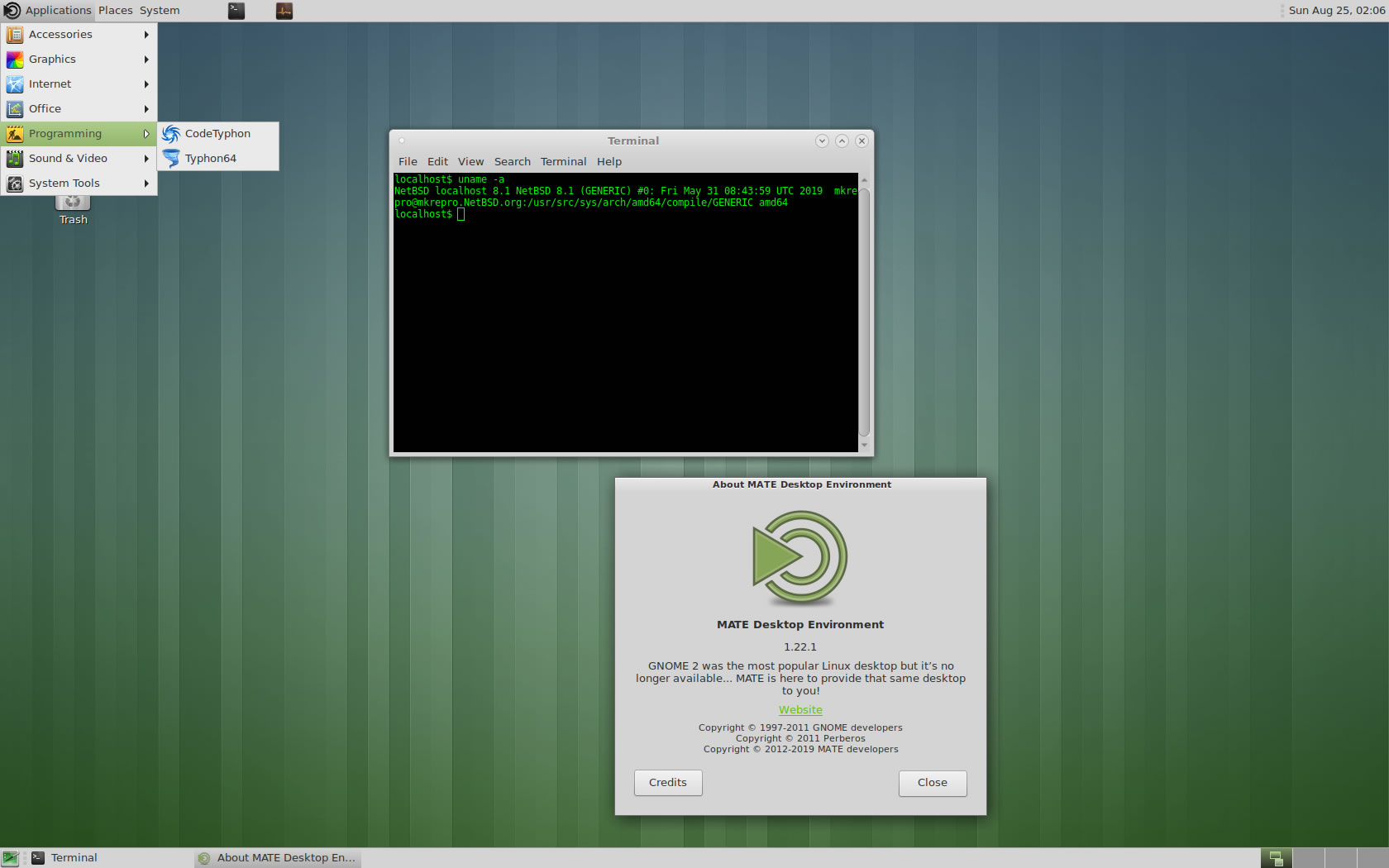1389x868 pixels.
Task: Open the Search menu in Terminal
Action: click(512, 162)
